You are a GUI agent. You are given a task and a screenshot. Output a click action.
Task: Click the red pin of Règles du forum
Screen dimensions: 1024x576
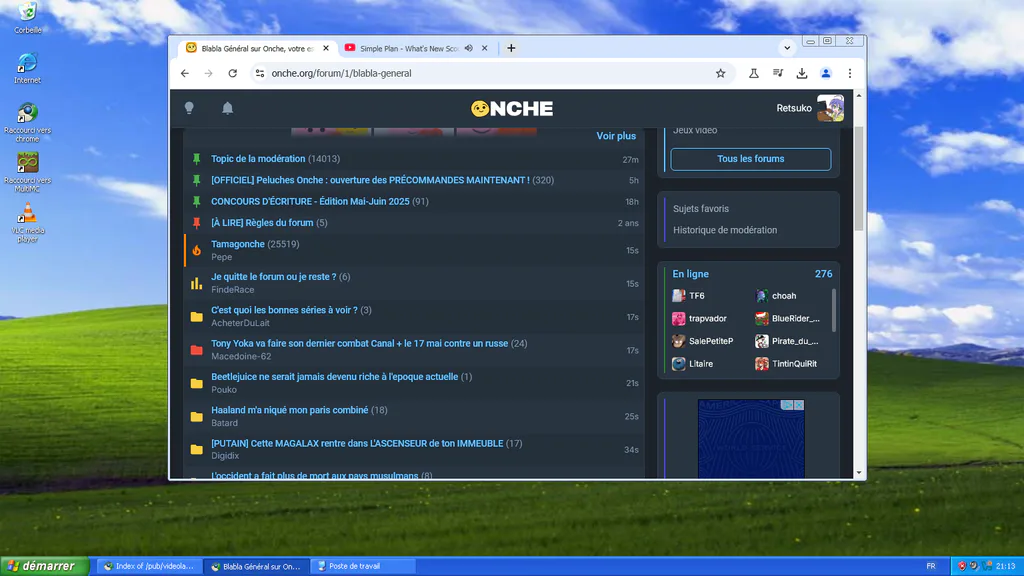point(197,223)
